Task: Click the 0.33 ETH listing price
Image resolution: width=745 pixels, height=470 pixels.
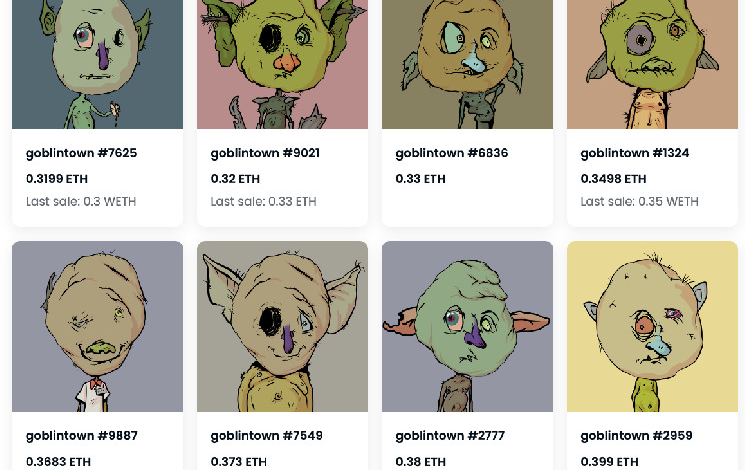Action: coord(420,179)
